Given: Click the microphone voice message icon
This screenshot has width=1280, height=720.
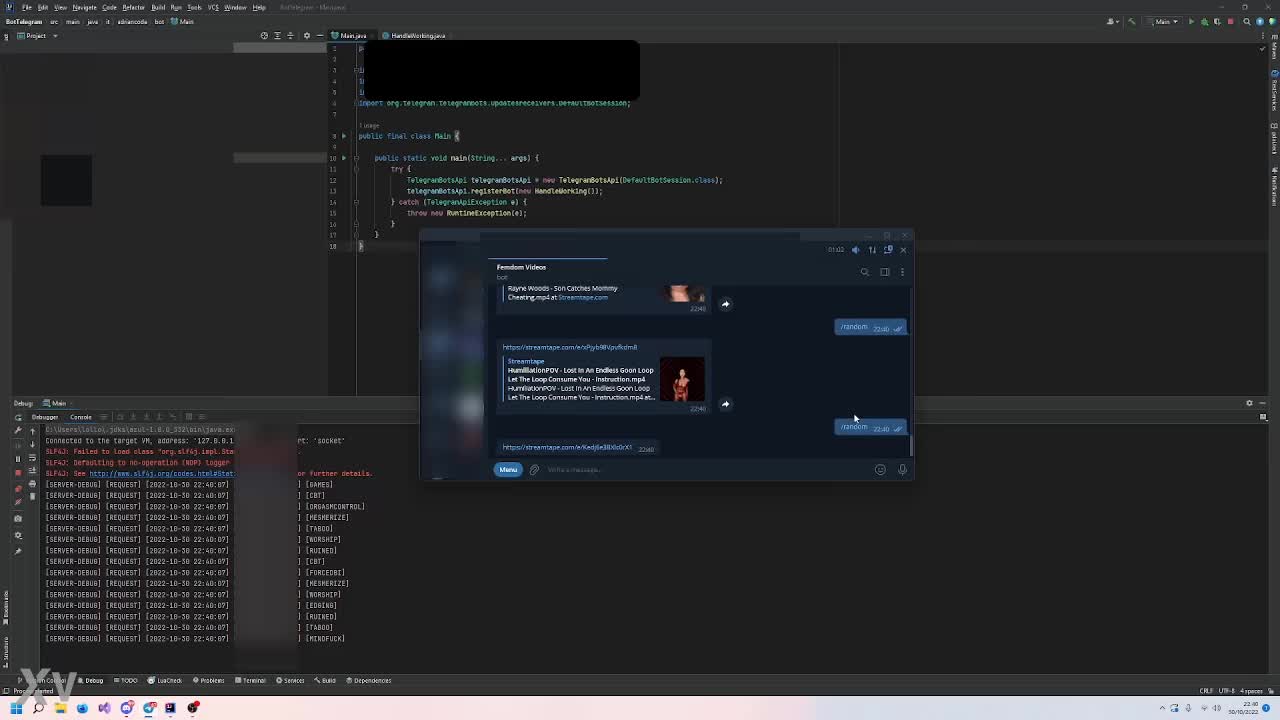Looking at the screenshot, I should (x=902, y=470).
